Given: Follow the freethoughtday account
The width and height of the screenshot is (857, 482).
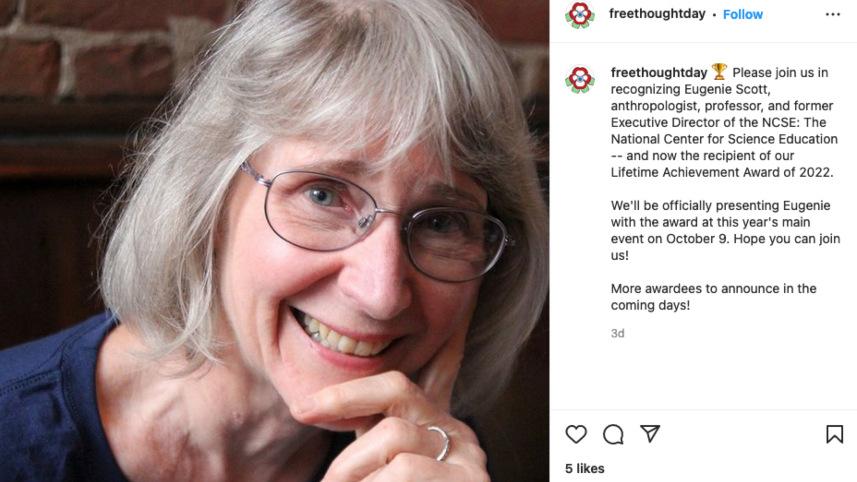Looking at the screenshot, I should click(x=742, y=15).
